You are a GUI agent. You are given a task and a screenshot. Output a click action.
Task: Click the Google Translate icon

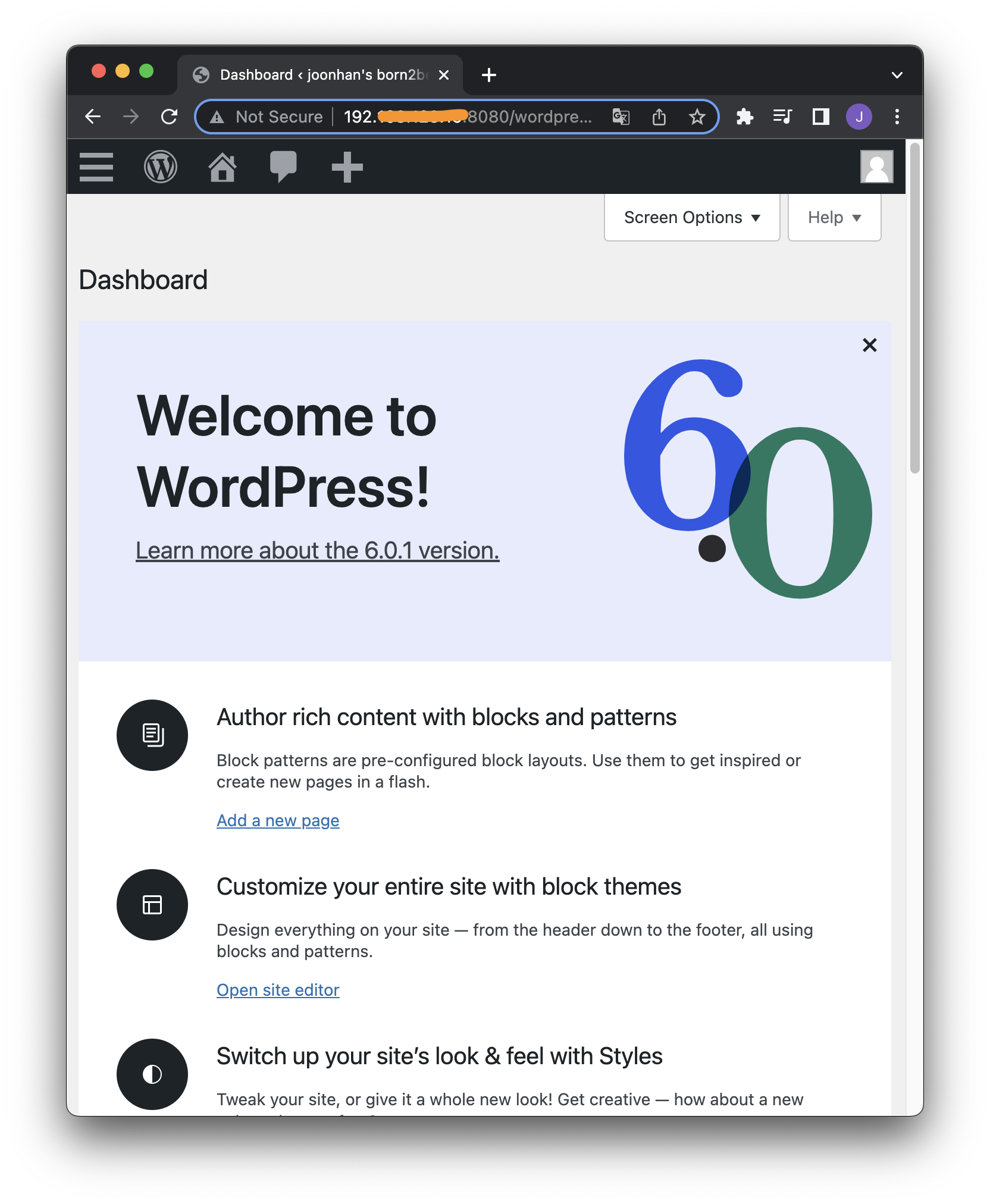tap(621, 117)
